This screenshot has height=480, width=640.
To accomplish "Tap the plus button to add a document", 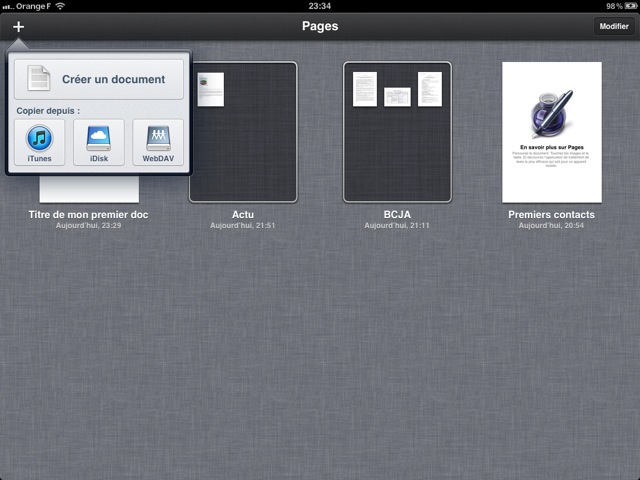I will [x=18, y=27].
